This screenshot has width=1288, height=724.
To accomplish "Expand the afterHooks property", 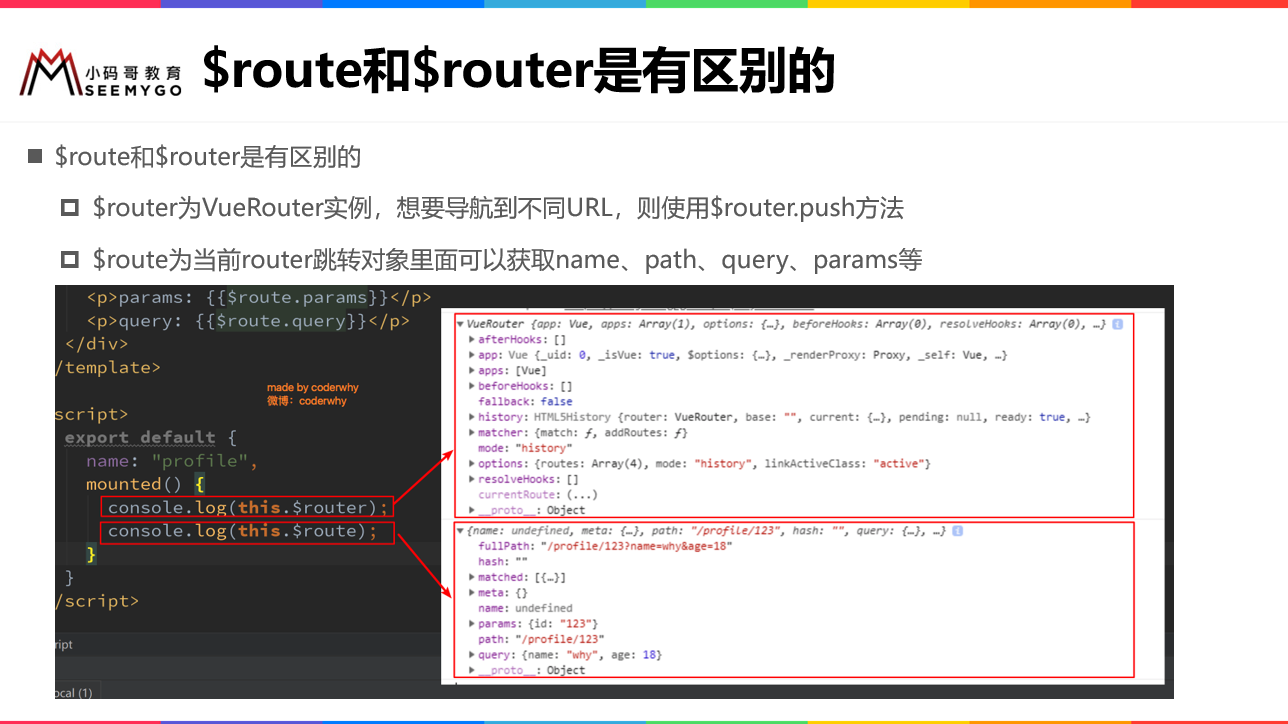I will point(471,340).
